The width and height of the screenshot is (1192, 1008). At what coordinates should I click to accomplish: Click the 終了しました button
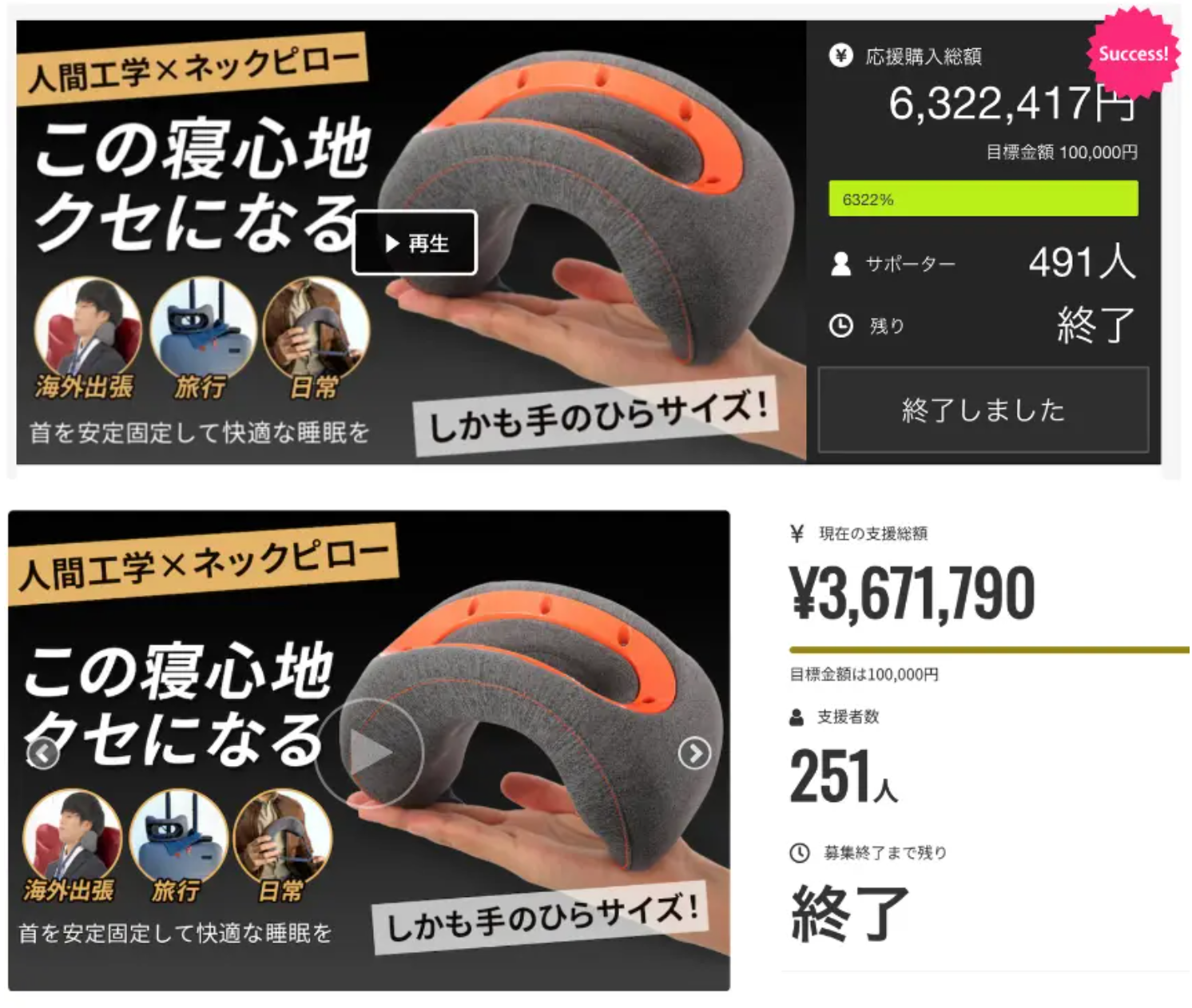coord(983,410)
